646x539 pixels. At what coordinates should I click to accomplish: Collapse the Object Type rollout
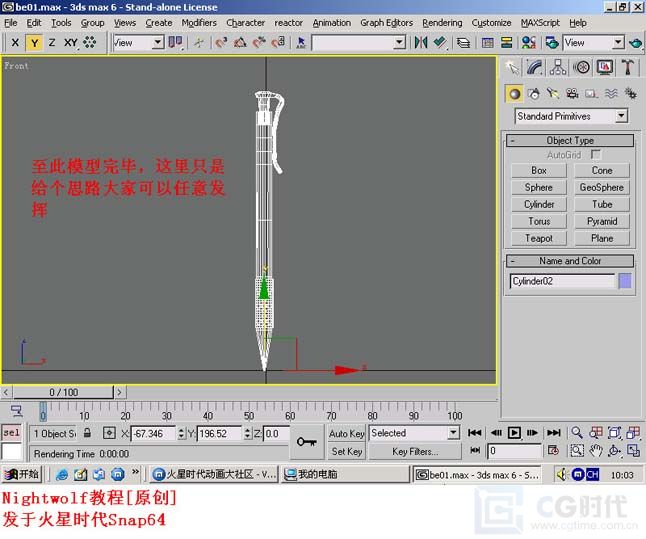pos(569,141)
